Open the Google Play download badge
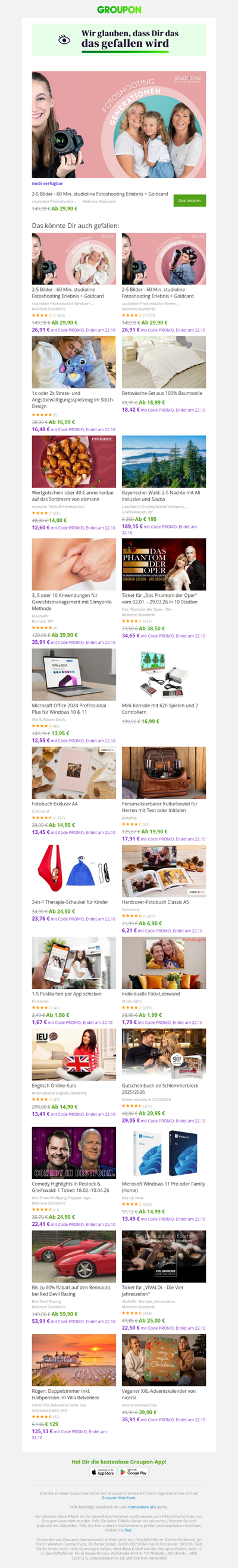Screen dimensions: 238x1568 (134, 1472)
